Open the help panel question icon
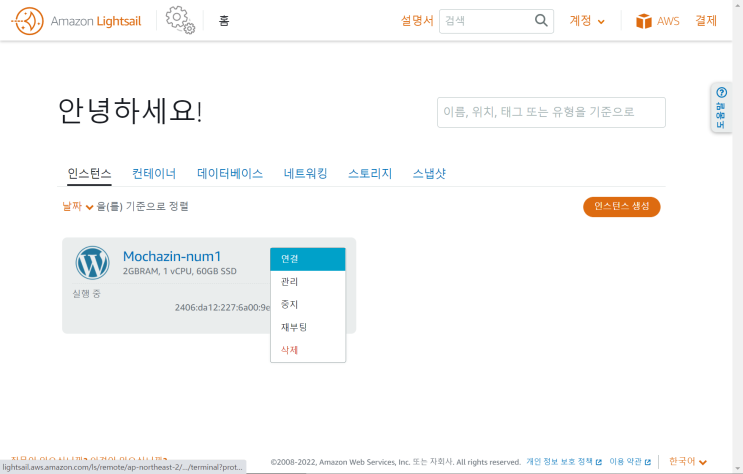The image size is (743, 474). [721, 92]
